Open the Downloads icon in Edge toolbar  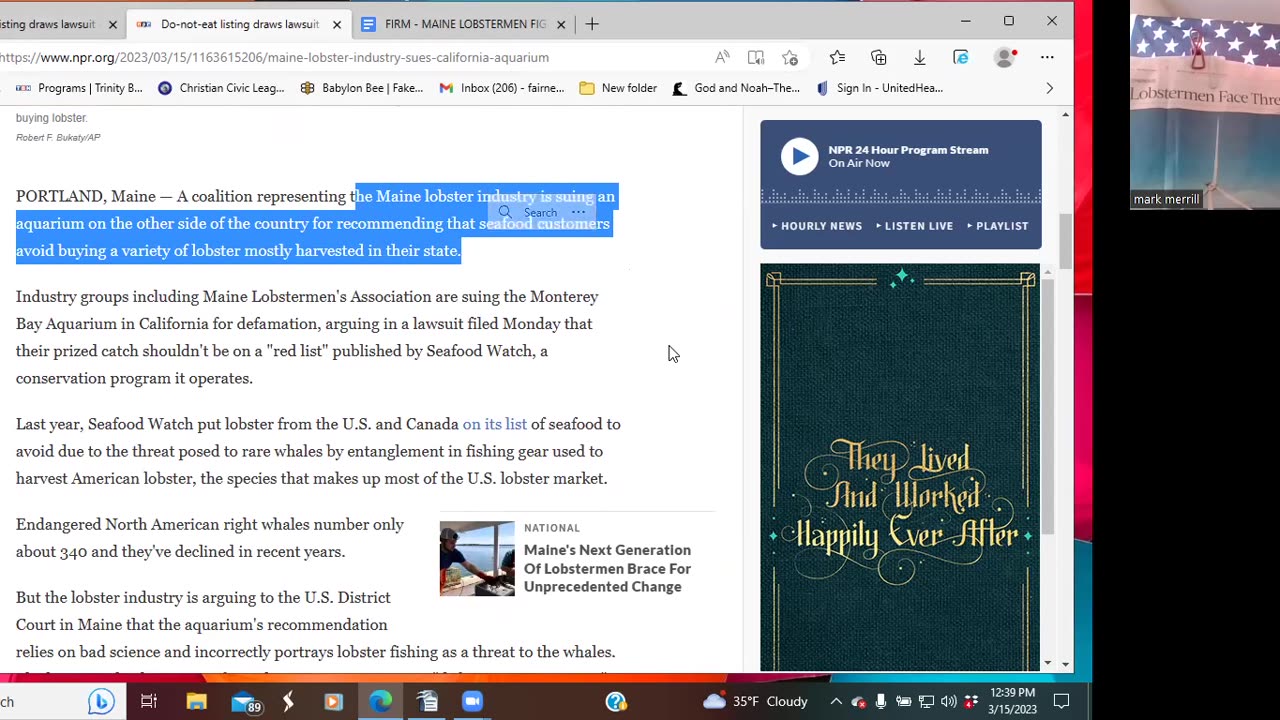919,57
